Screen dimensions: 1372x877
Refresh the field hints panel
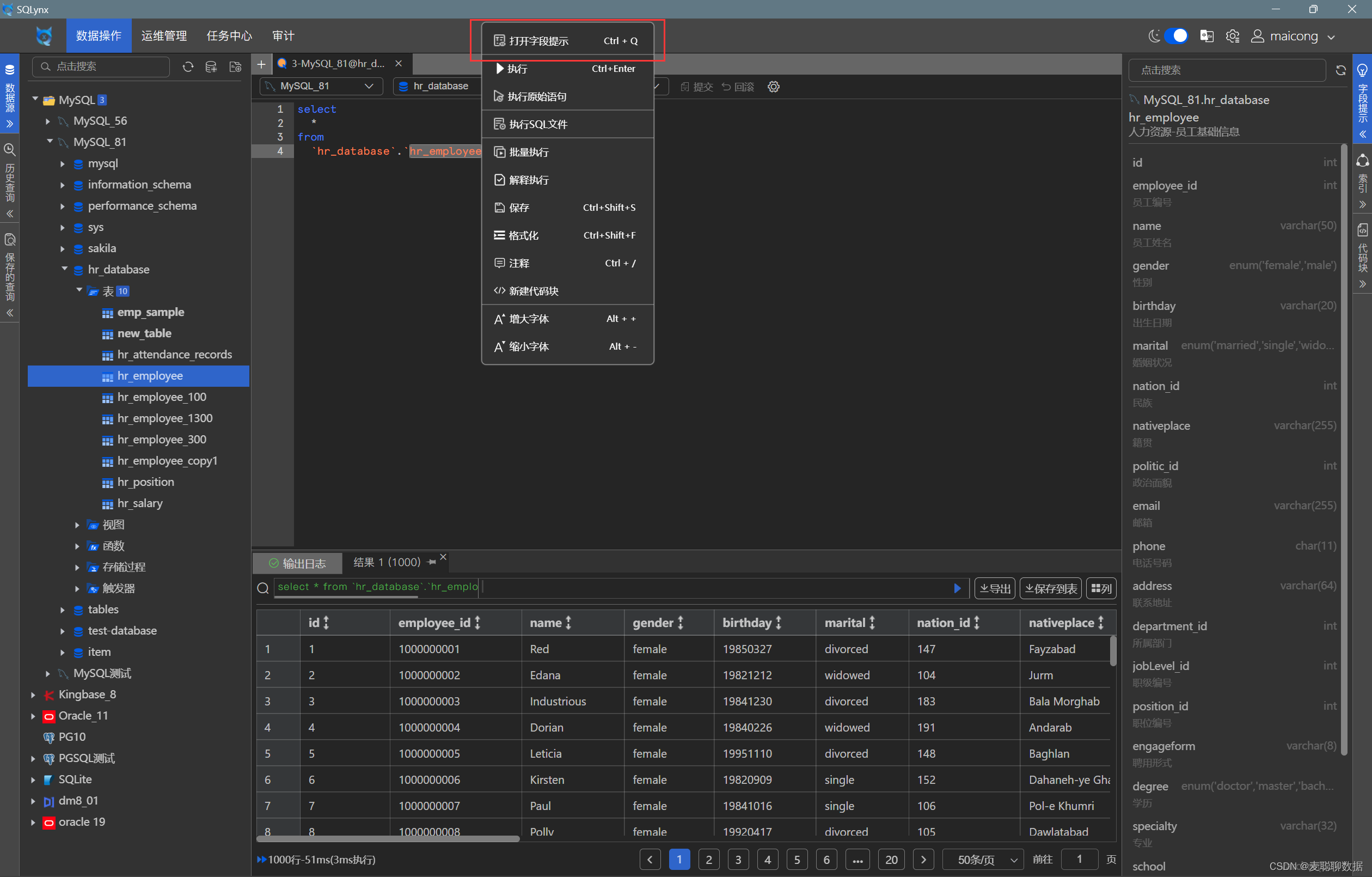pos(1340,70)
